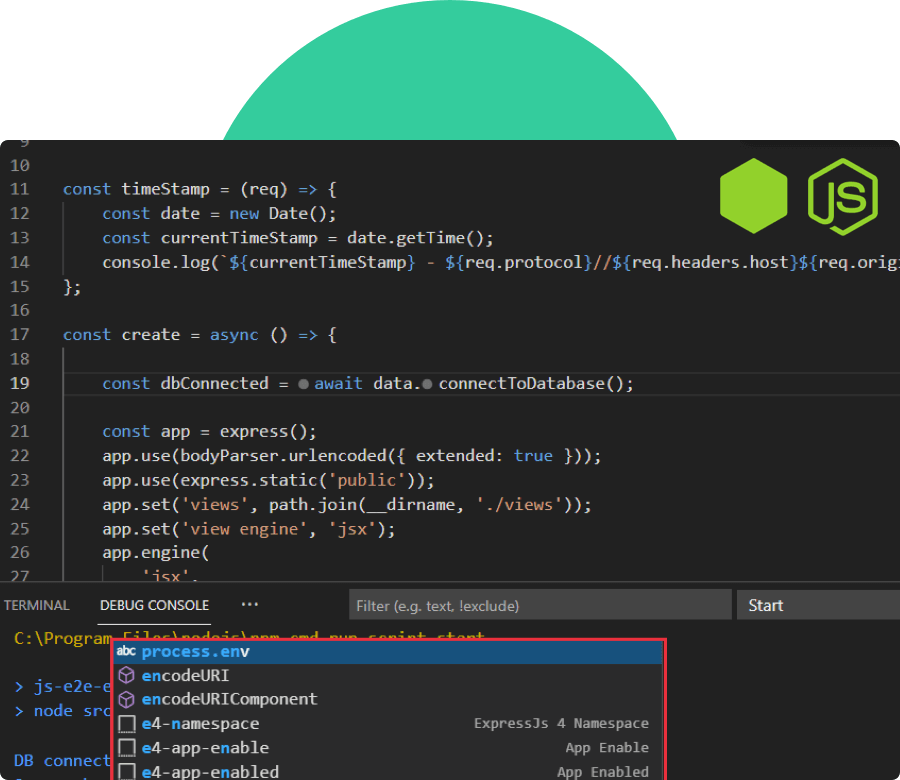Click the node src console output line

coord(65,711)
